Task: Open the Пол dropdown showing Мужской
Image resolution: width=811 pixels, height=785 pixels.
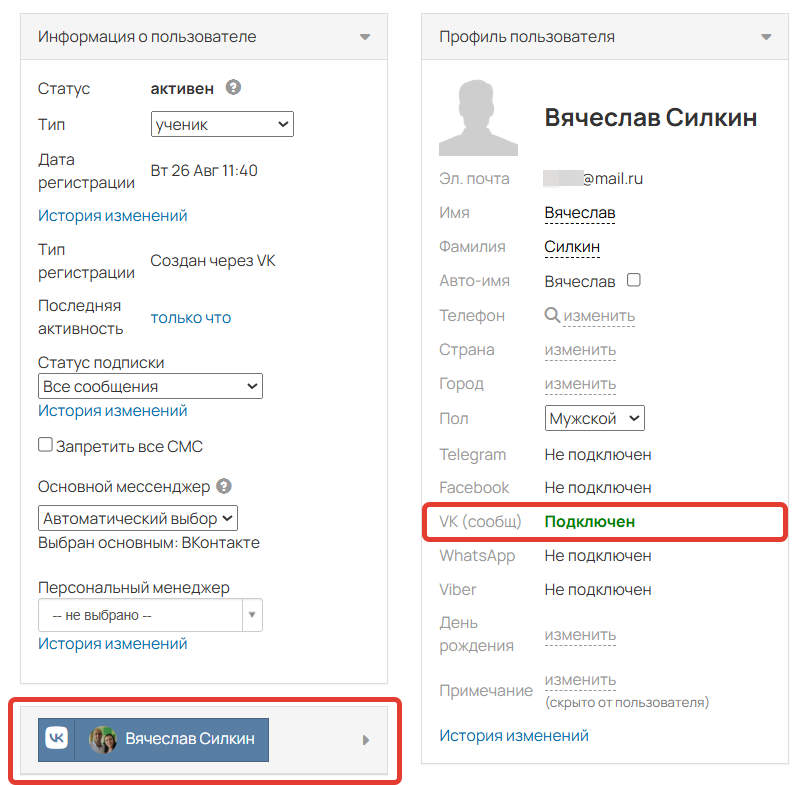Action: 594,418
